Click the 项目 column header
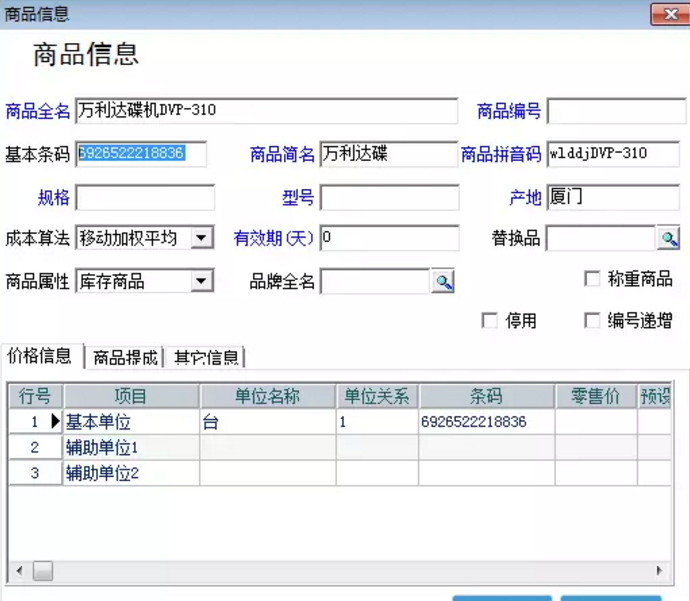The width and height of the screenshot is (690, 601). (x=131, y=396)
